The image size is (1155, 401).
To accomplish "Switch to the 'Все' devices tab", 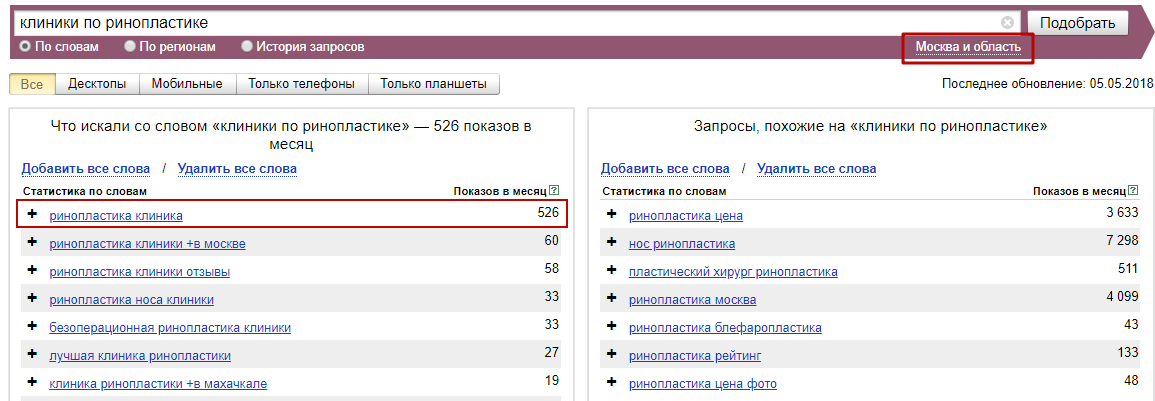I will [x=32, y=84].
